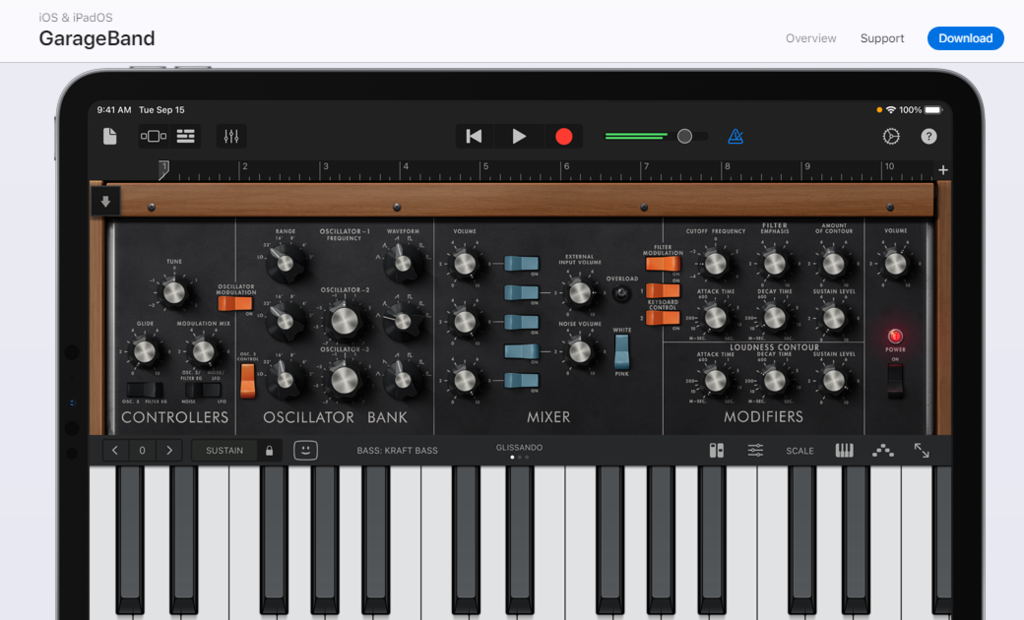Click the External Input Volume knob
This screenshot has width=1024, height=620.
pyautogui.click(x=579, y=293)
